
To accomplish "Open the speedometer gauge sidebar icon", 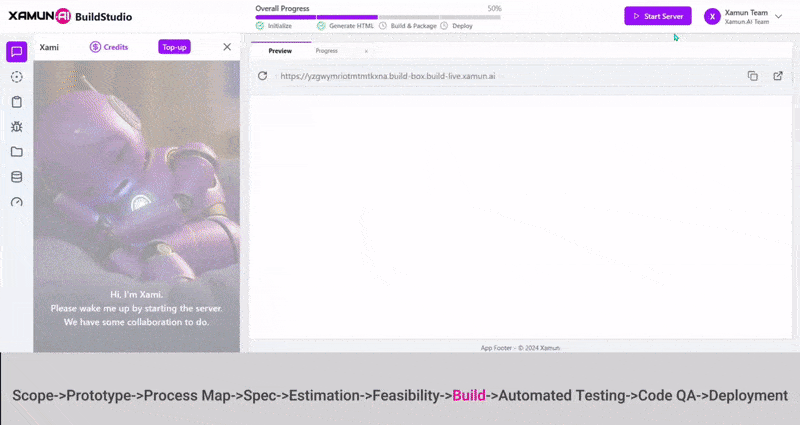I will click(x=16, y=202).
